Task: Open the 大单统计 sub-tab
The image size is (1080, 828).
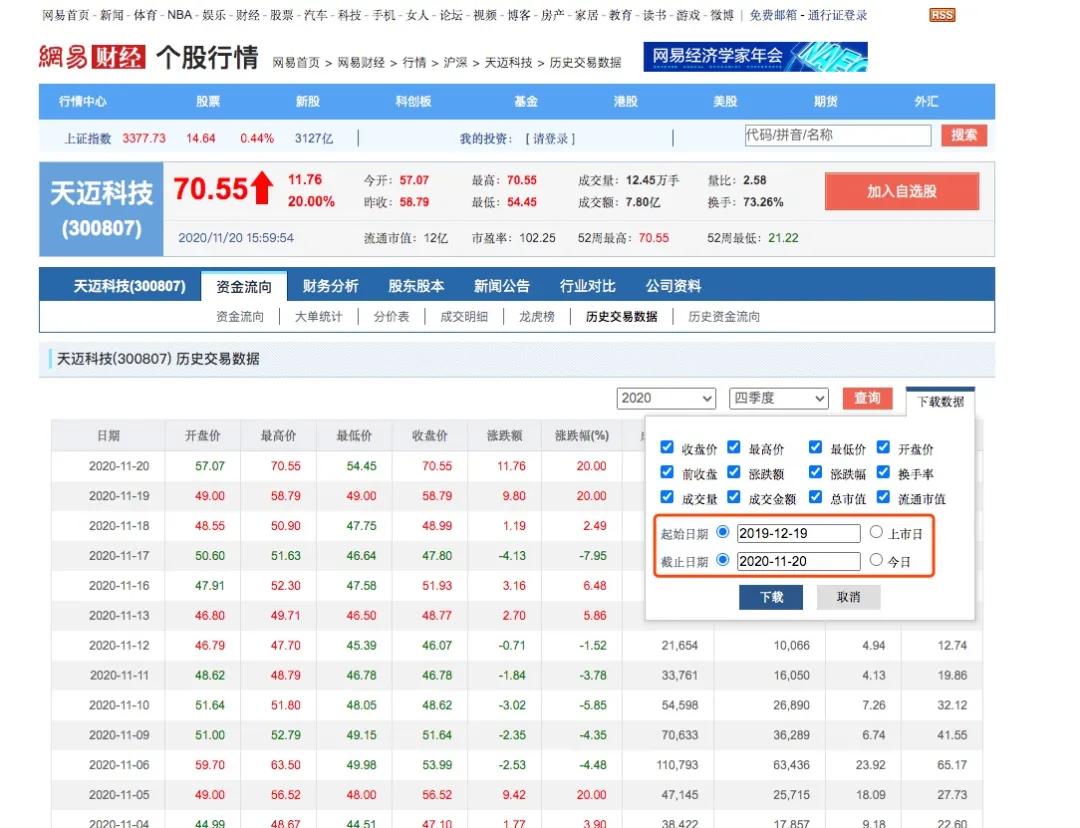Action: [x=318, y=317]
